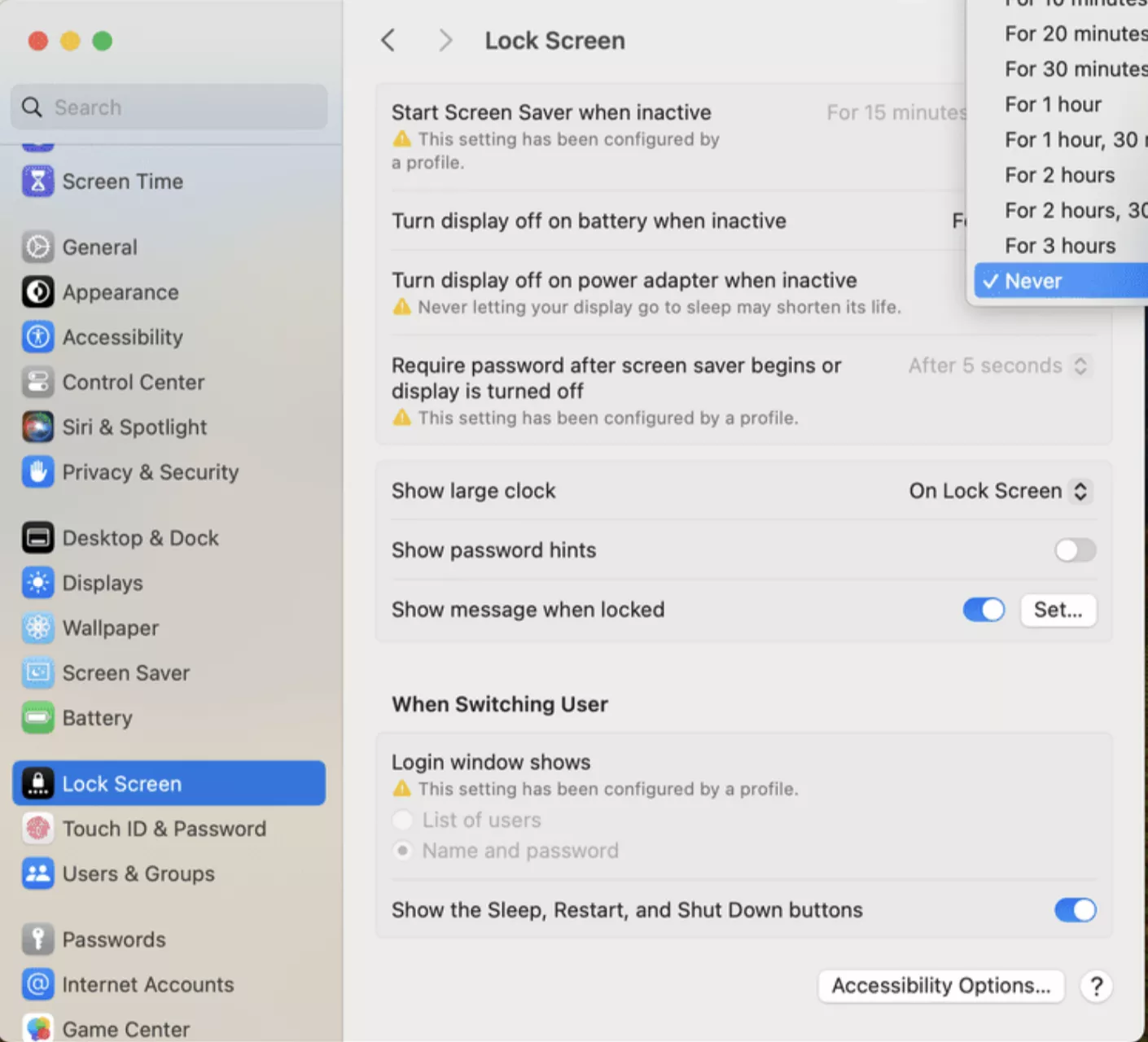Click the Appearance icon in sidebar
This screenshot has height=1042, width=1148.
click(x=37, y=292)
